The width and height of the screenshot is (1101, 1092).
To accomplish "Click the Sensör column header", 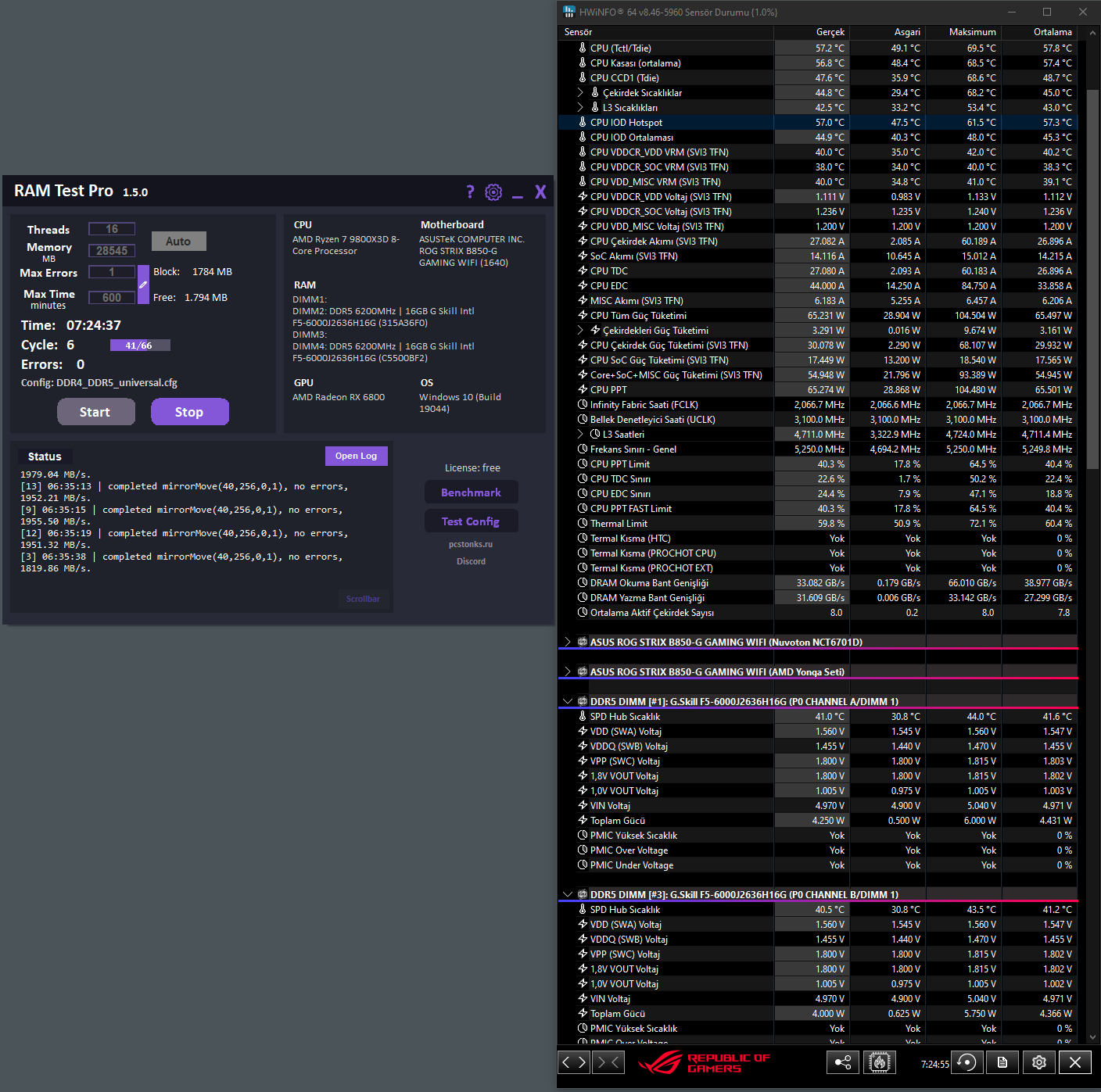I will (666, 32).
